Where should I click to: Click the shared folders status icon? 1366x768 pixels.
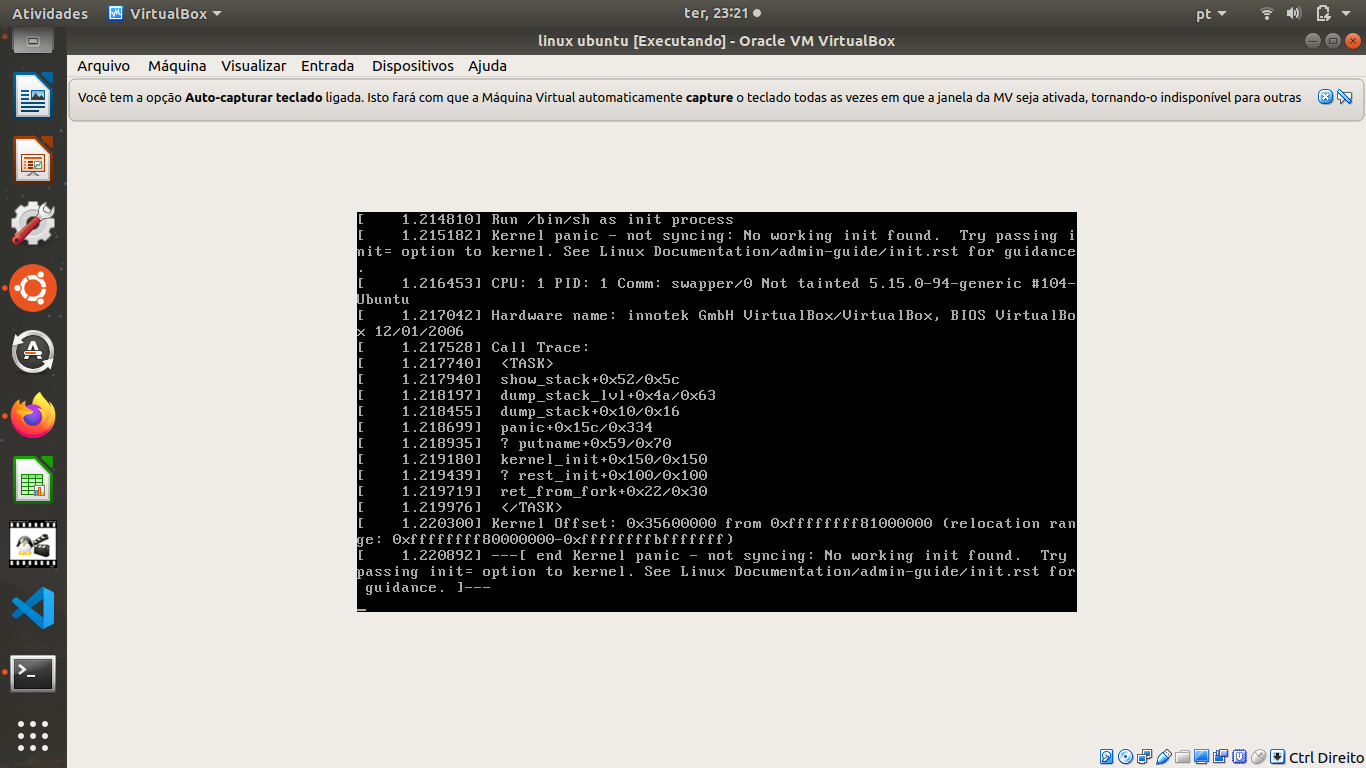coord(1182,757)
